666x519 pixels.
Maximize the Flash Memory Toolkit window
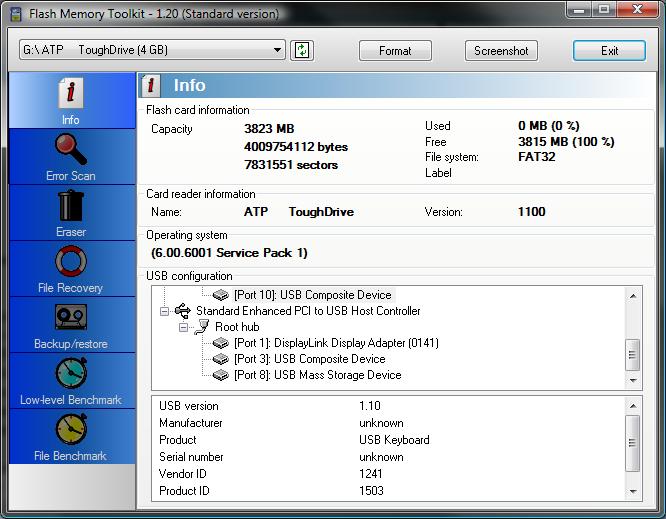(604, 9)
